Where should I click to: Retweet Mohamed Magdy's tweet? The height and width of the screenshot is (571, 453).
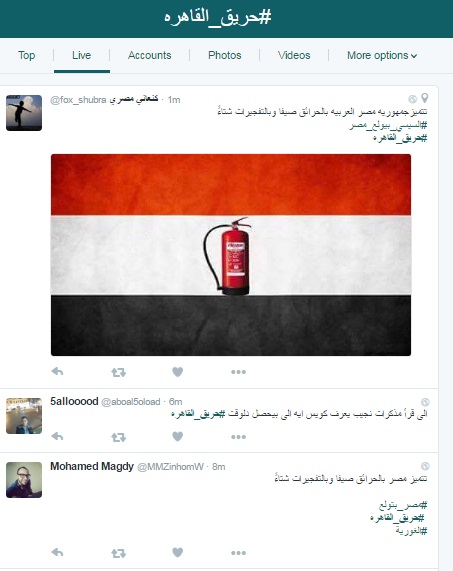pos(118,554)
